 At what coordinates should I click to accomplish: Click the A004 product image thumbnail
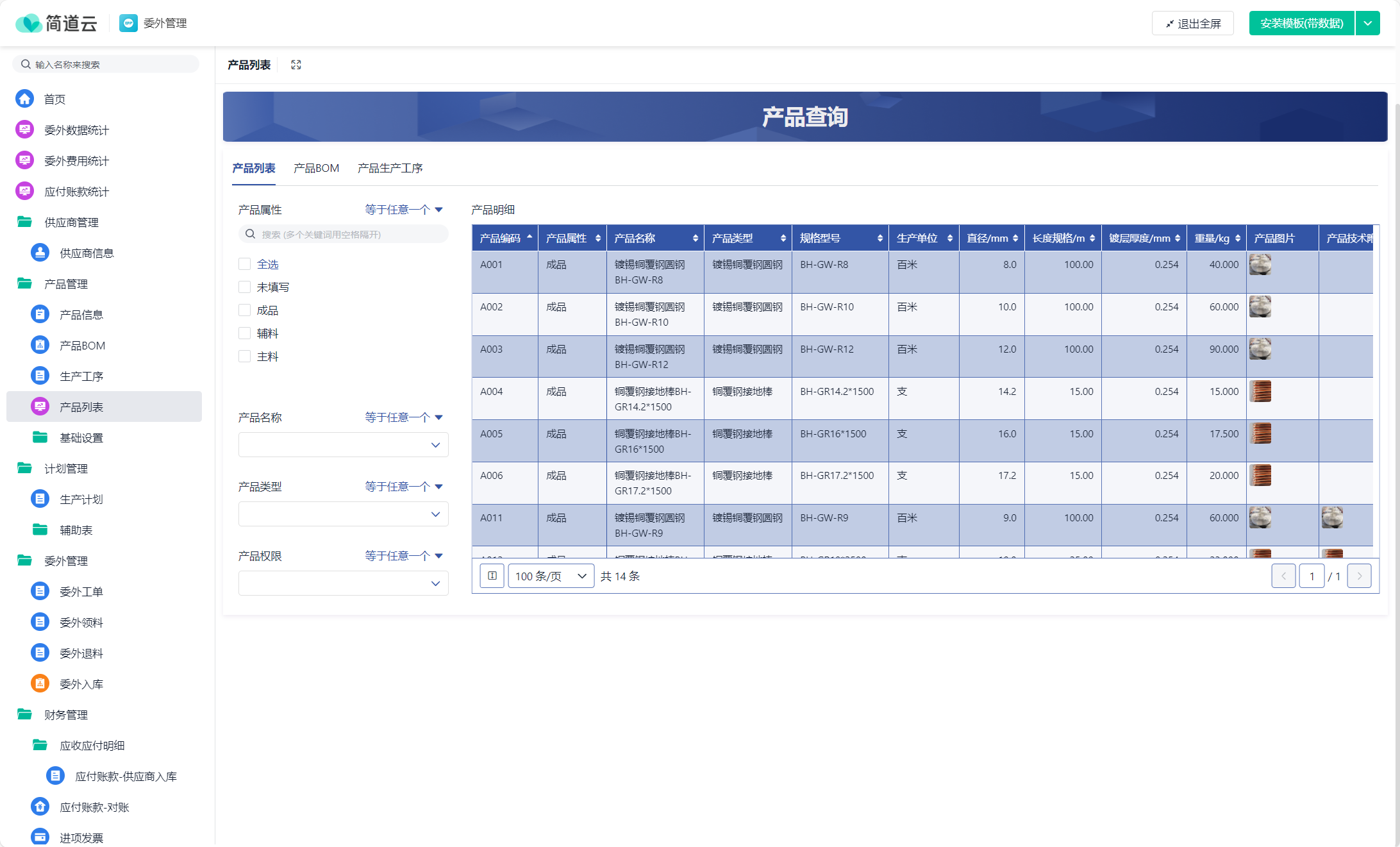[x=1260, y=391]
